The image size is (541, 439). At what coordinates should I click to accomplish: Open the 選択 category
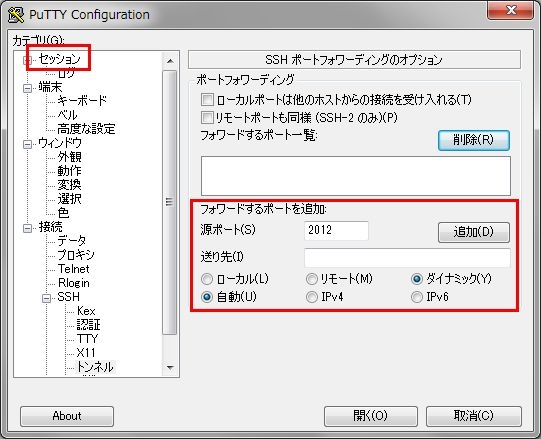pos(69,199)
